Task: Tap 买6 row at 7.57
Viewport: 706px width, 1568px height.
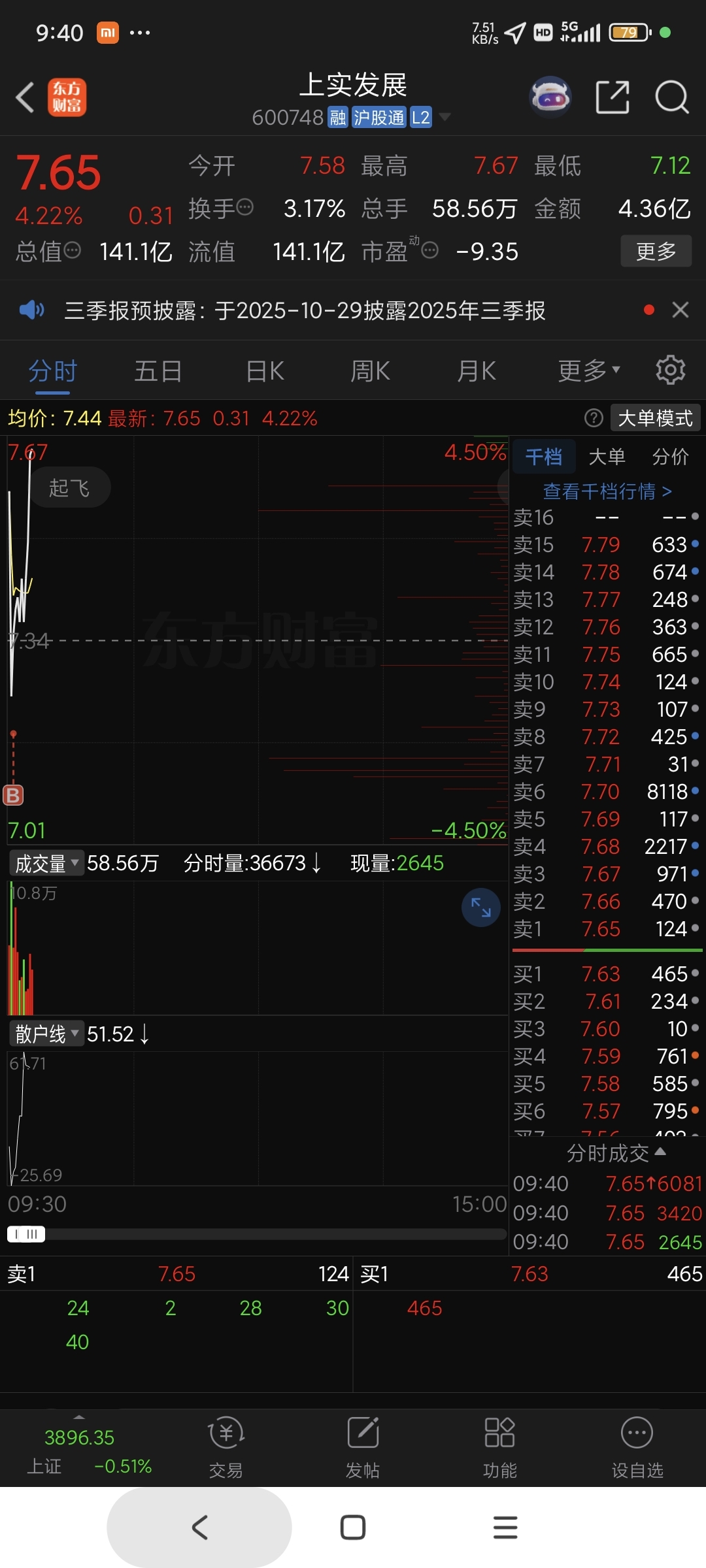Action: coord(607,1111)
